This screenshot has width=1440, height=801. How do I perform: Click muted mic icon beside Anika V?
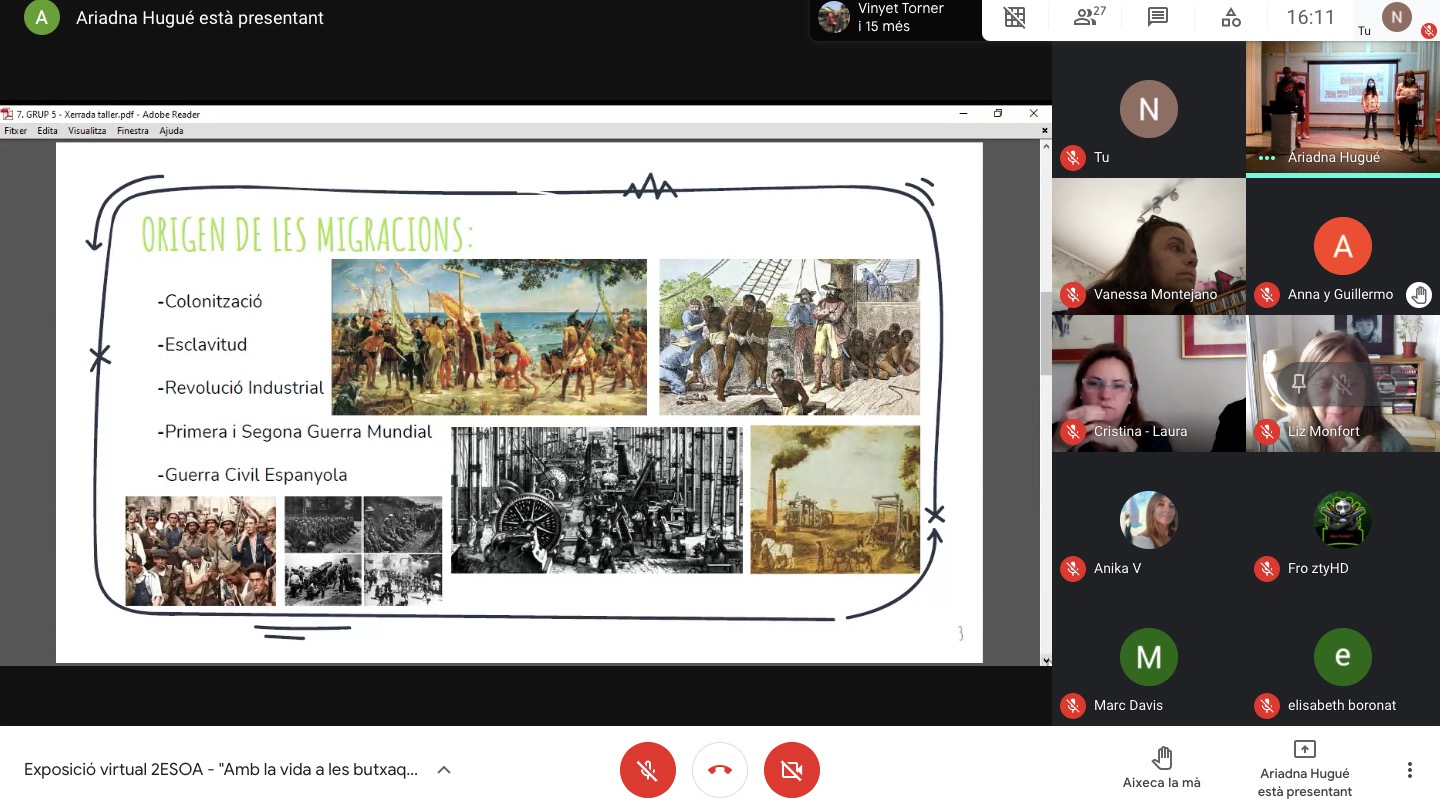pos(1073,568)
